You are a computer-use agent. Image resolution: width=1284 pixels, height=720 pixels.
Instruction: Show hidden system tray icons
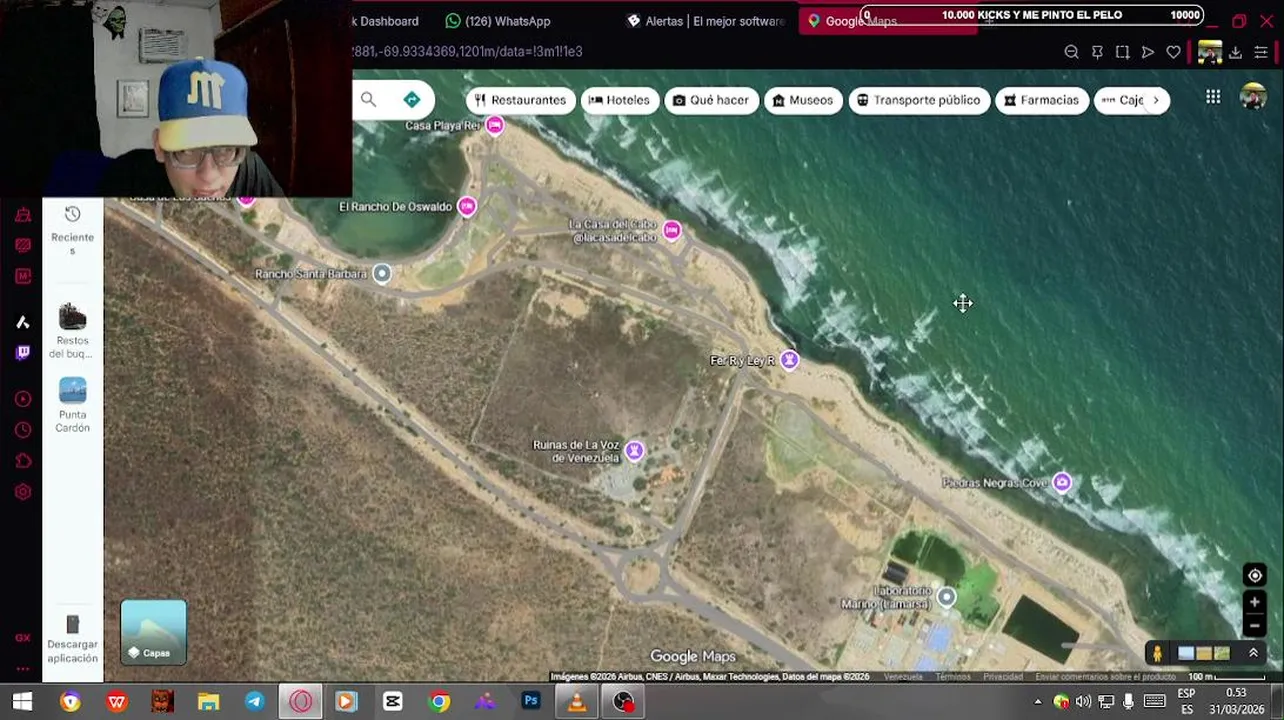[x=1037, y=702]
